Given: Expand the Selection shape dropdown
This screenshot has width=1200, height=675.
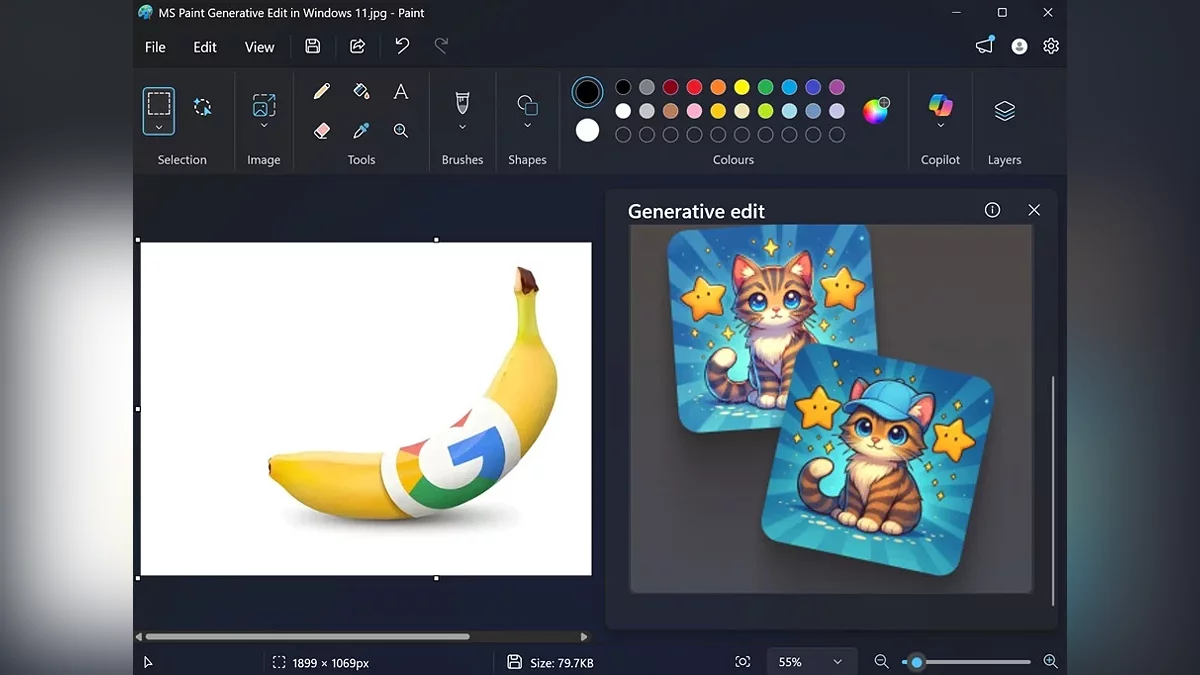Looking at the screenshot, I should coord(159,128).
